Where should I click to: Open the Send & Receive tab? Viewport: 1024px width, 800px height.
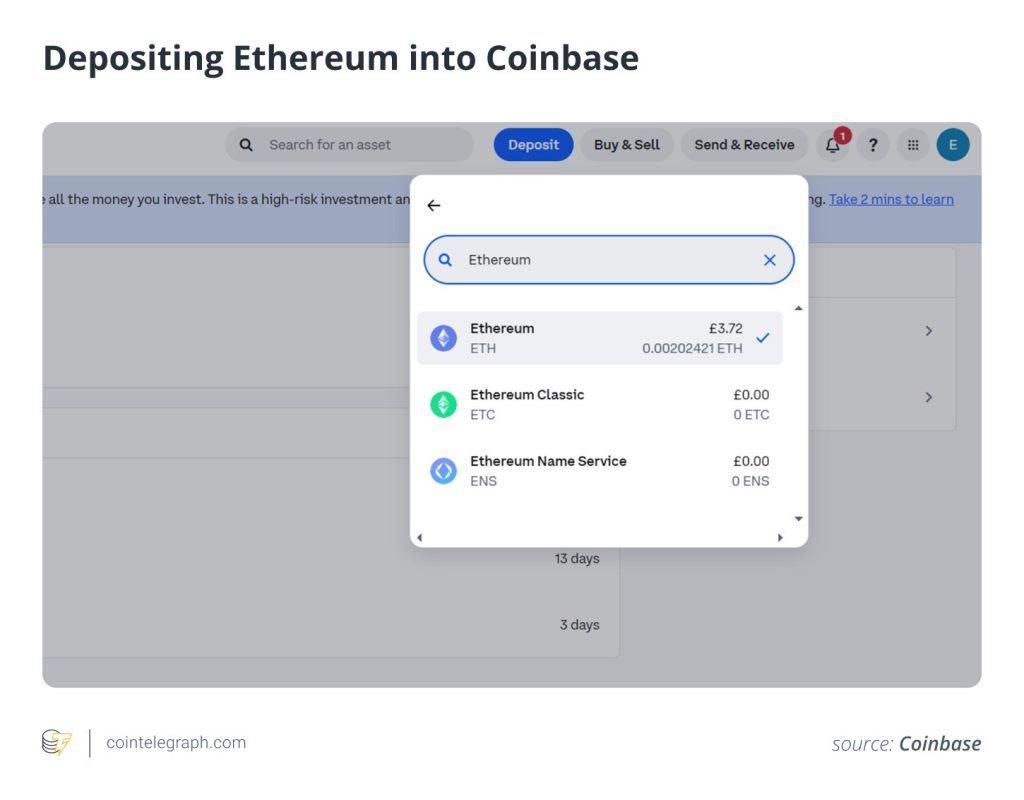[x=744, y=145]
